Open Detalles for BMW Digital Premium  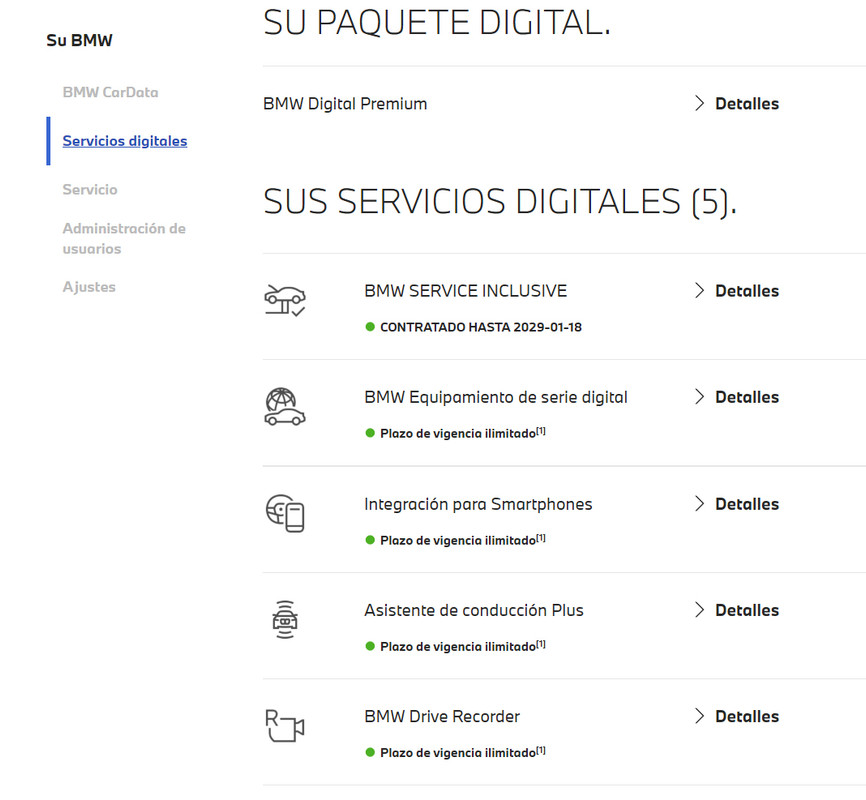[747, 103]
